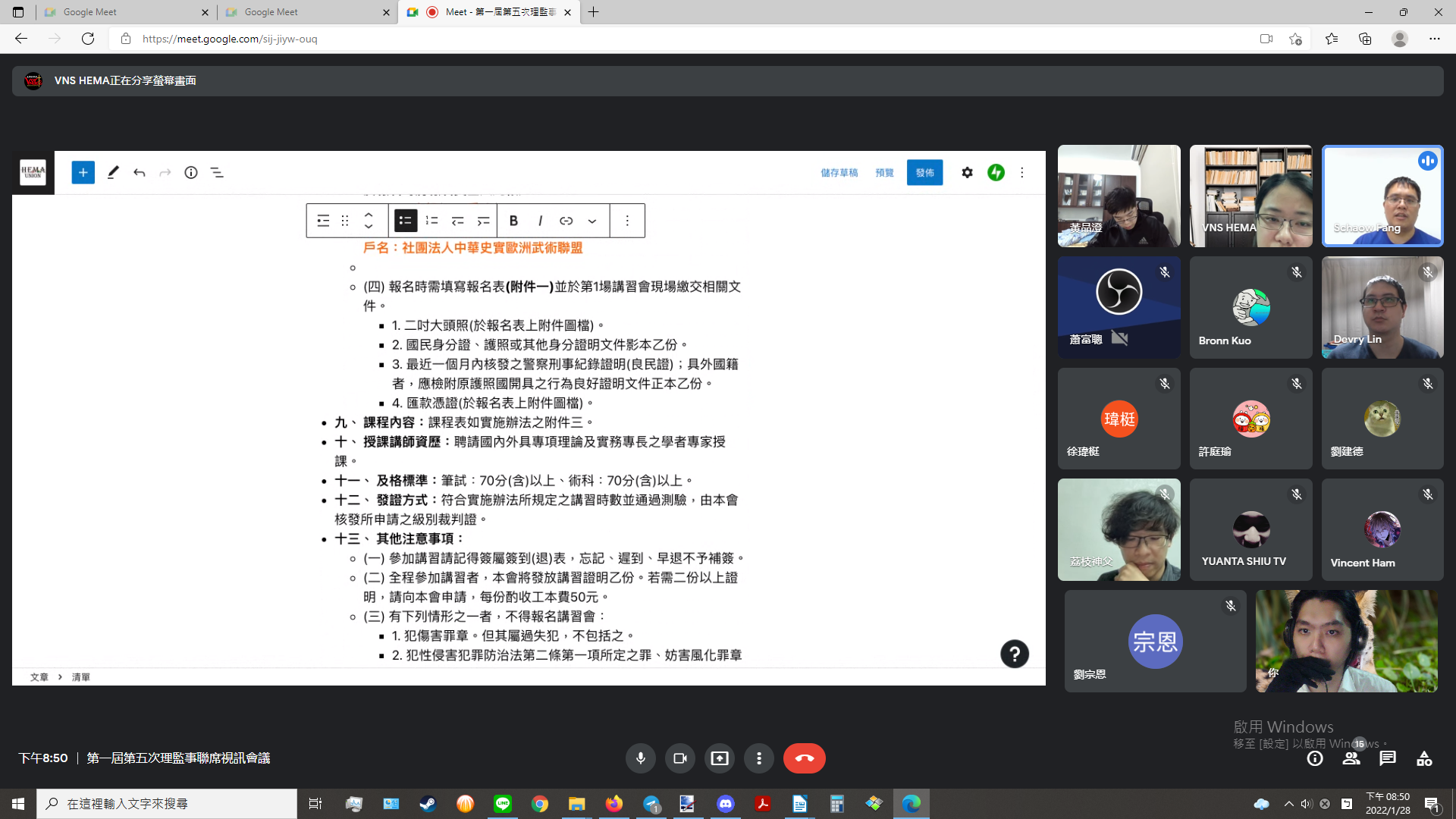Open Meet activities icon
Image resolution: width=1456 pixels, height=819 pixels.
point(1424,758)
